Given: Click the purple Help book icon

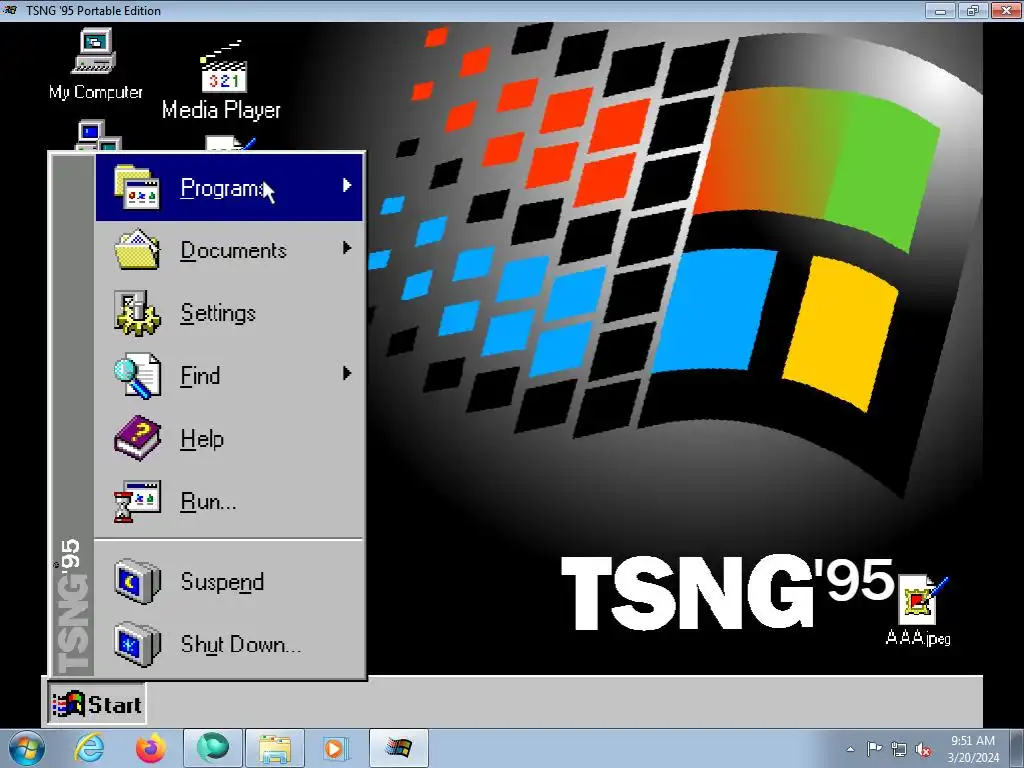Looking at the screenshot, I should (x=136, y=438).
